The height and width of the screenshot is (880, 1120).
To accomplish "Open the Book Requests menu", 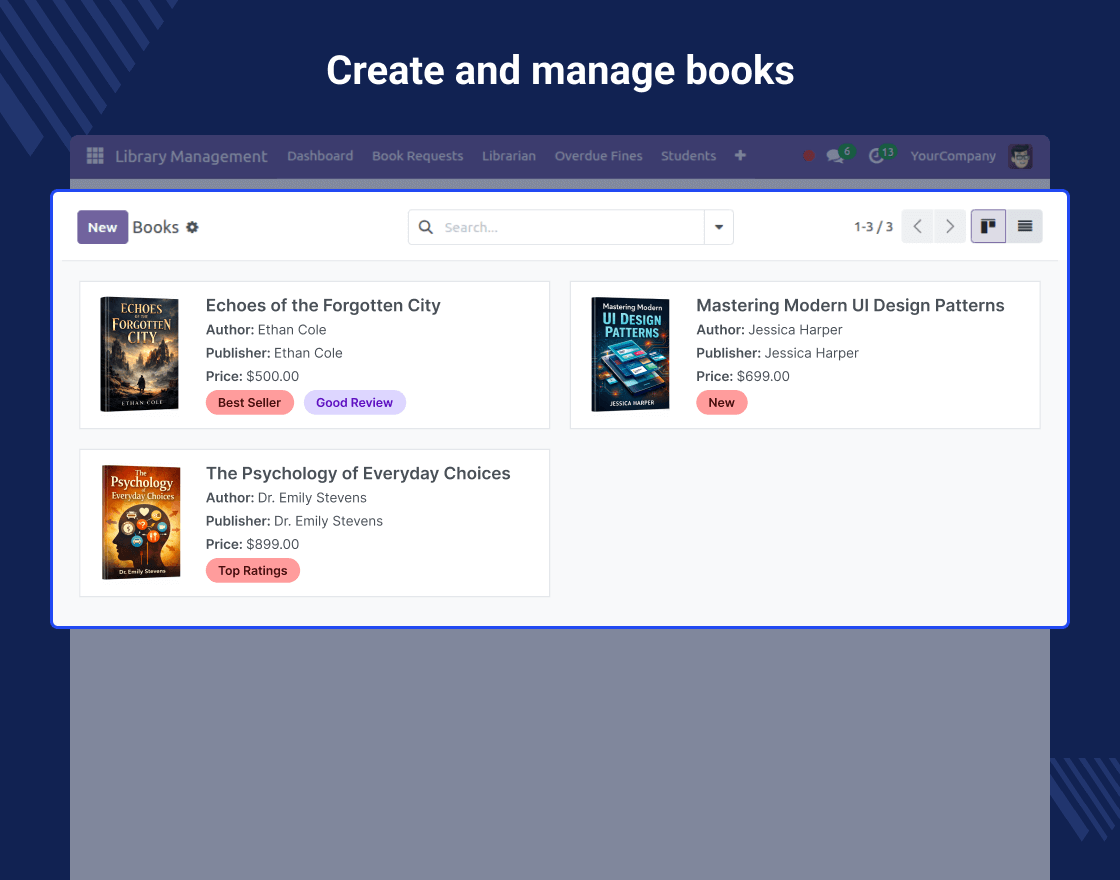I will tap(418, 156).
